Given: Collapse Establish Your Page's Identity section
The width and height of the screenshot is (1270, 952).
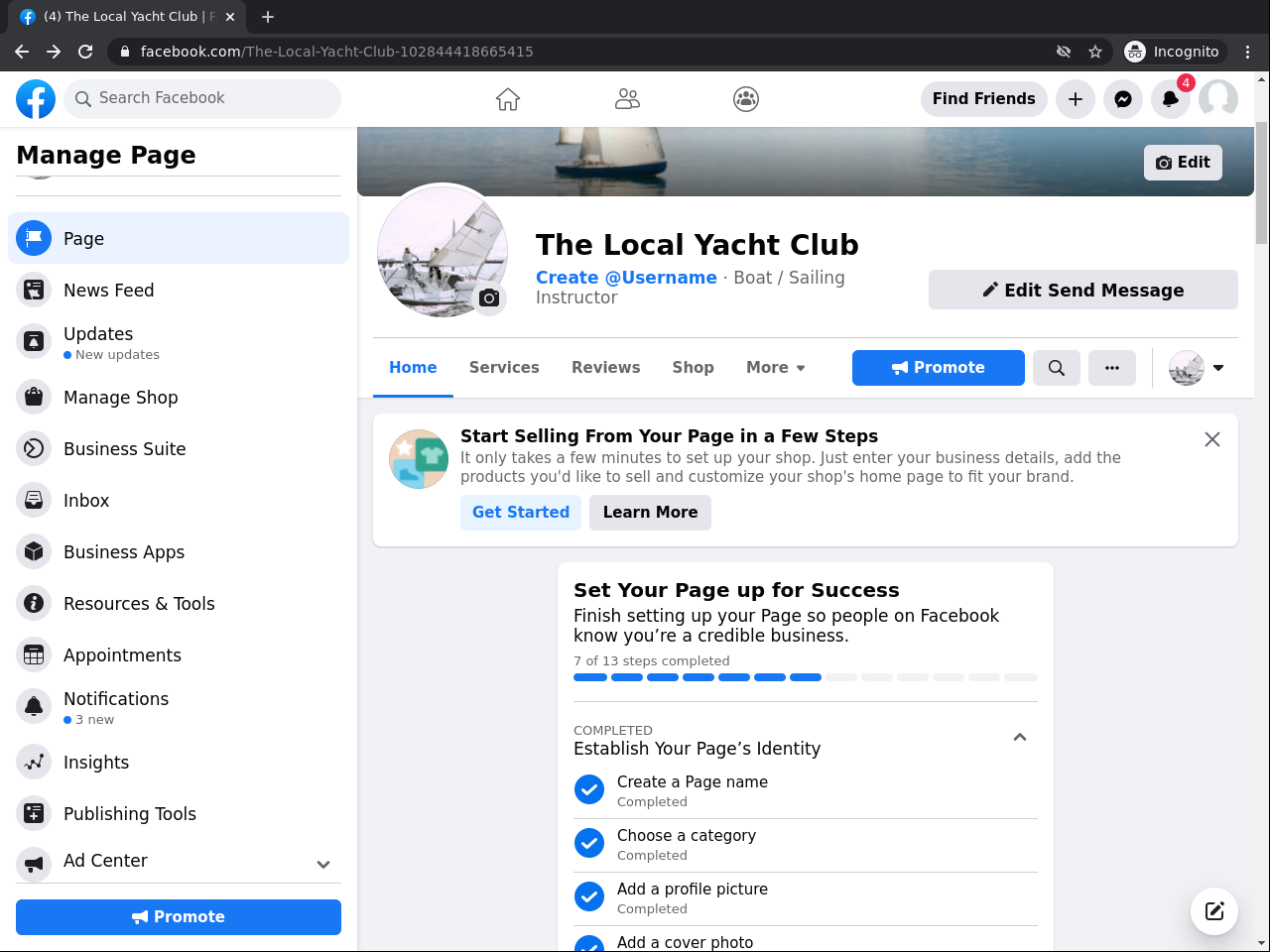Looking at the screenshot, I should click(x=1019, y=738).
